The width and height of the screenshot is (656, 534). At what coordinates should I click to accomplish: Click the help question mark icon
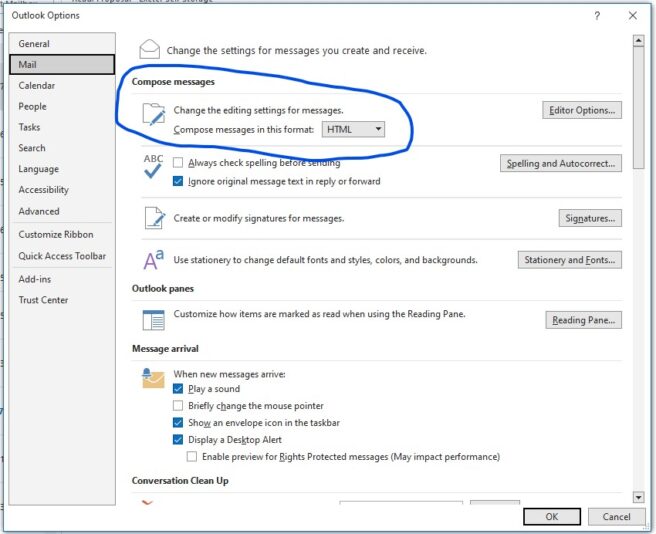(597, 16)
